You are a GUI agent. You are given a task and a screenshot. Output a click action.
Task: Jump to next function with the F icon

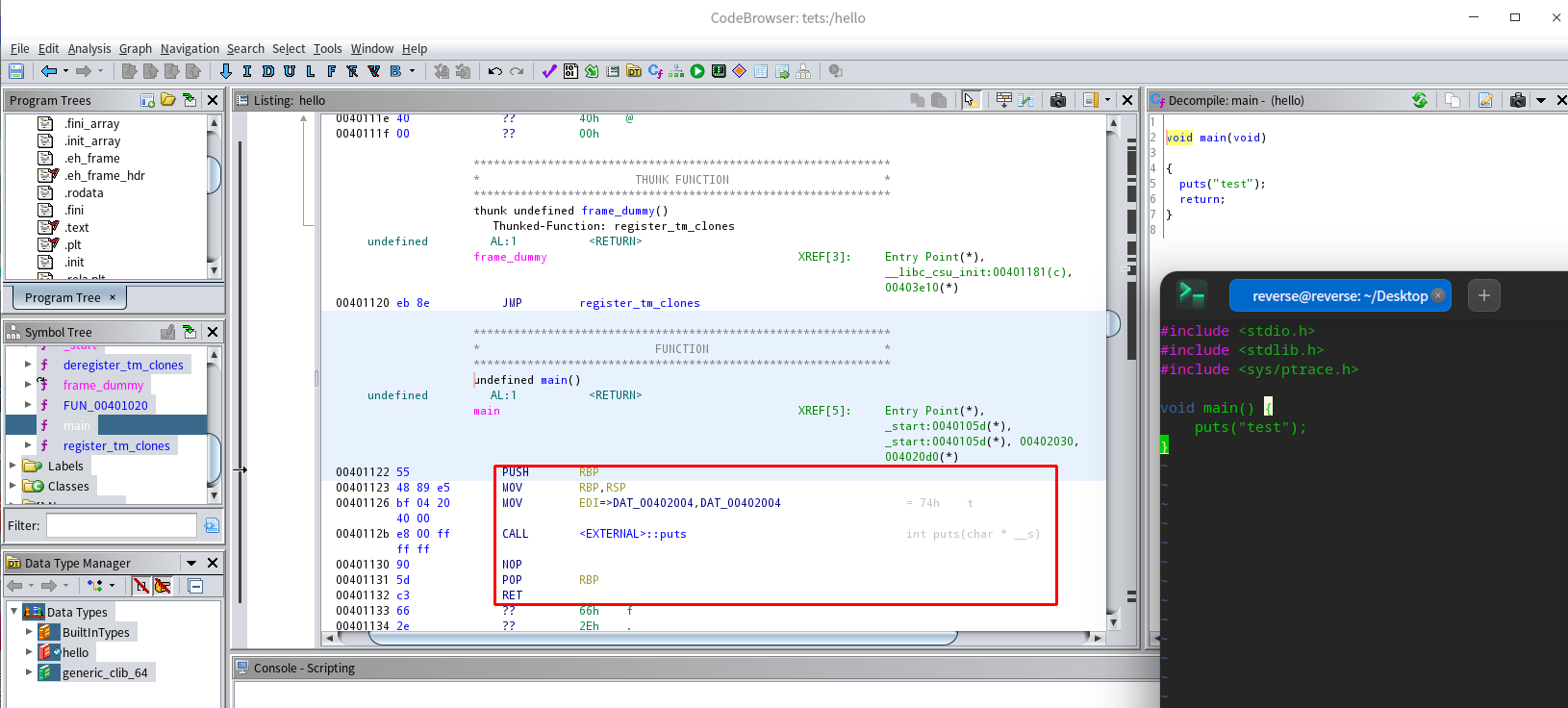pyautogui.click(x=332, y=71)
